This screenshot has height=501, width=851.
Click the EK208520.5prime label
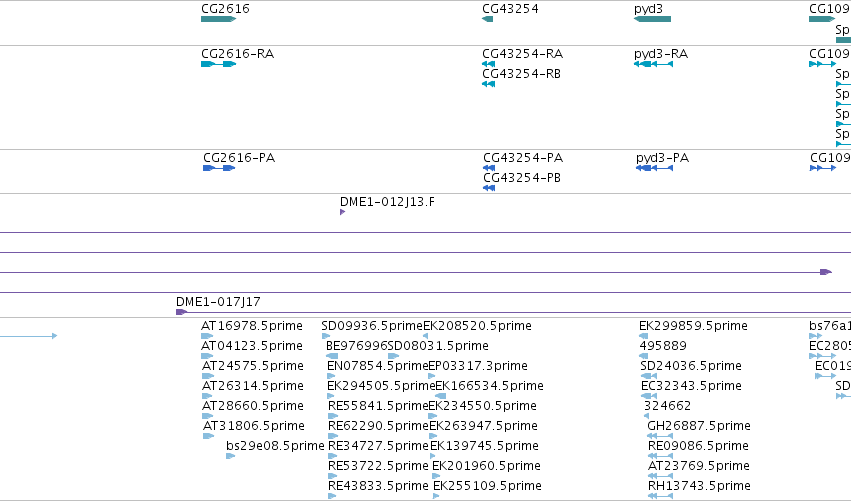477,326
